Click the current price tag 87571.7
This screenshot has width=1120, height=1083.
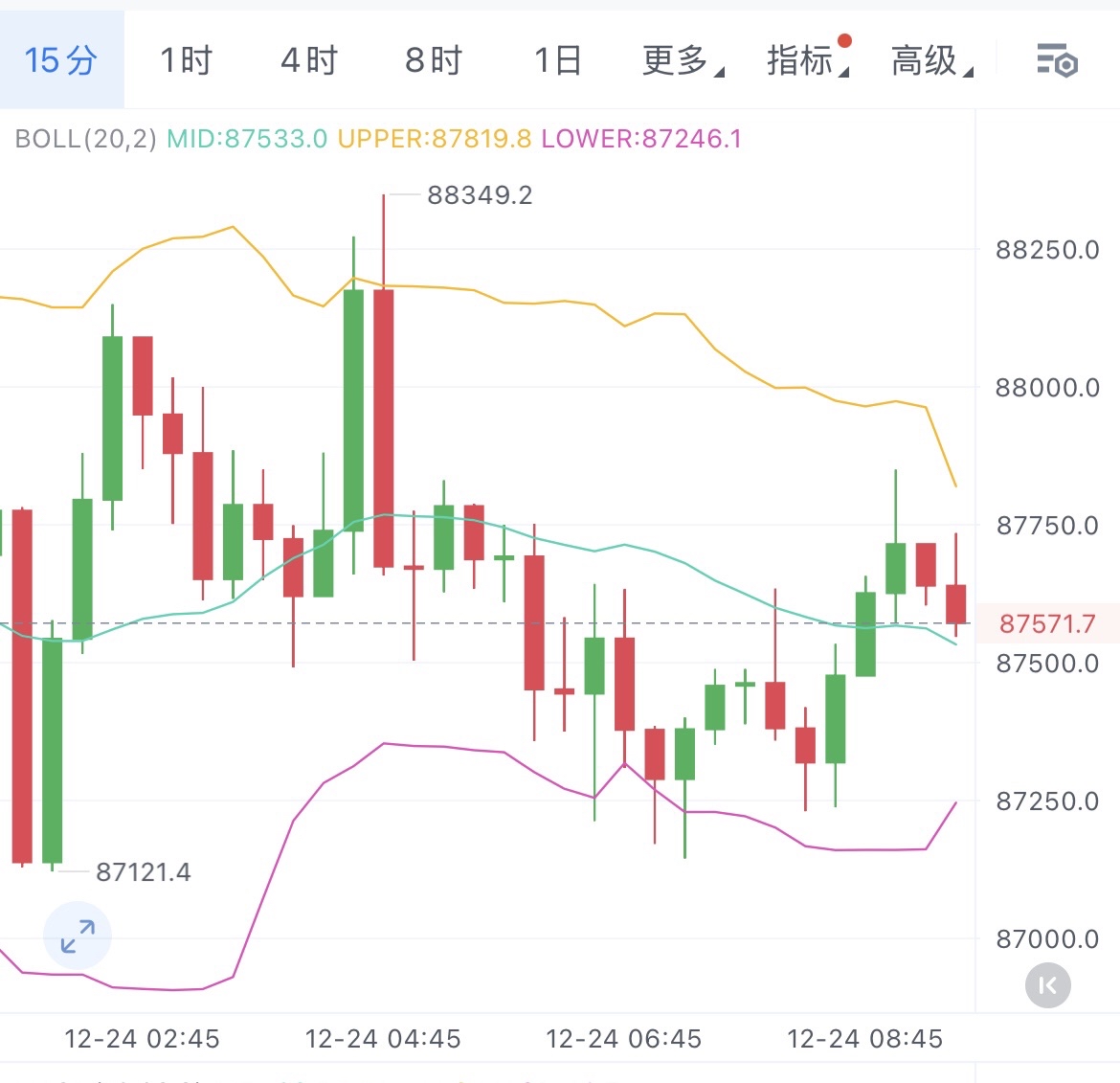point(1047,624)
